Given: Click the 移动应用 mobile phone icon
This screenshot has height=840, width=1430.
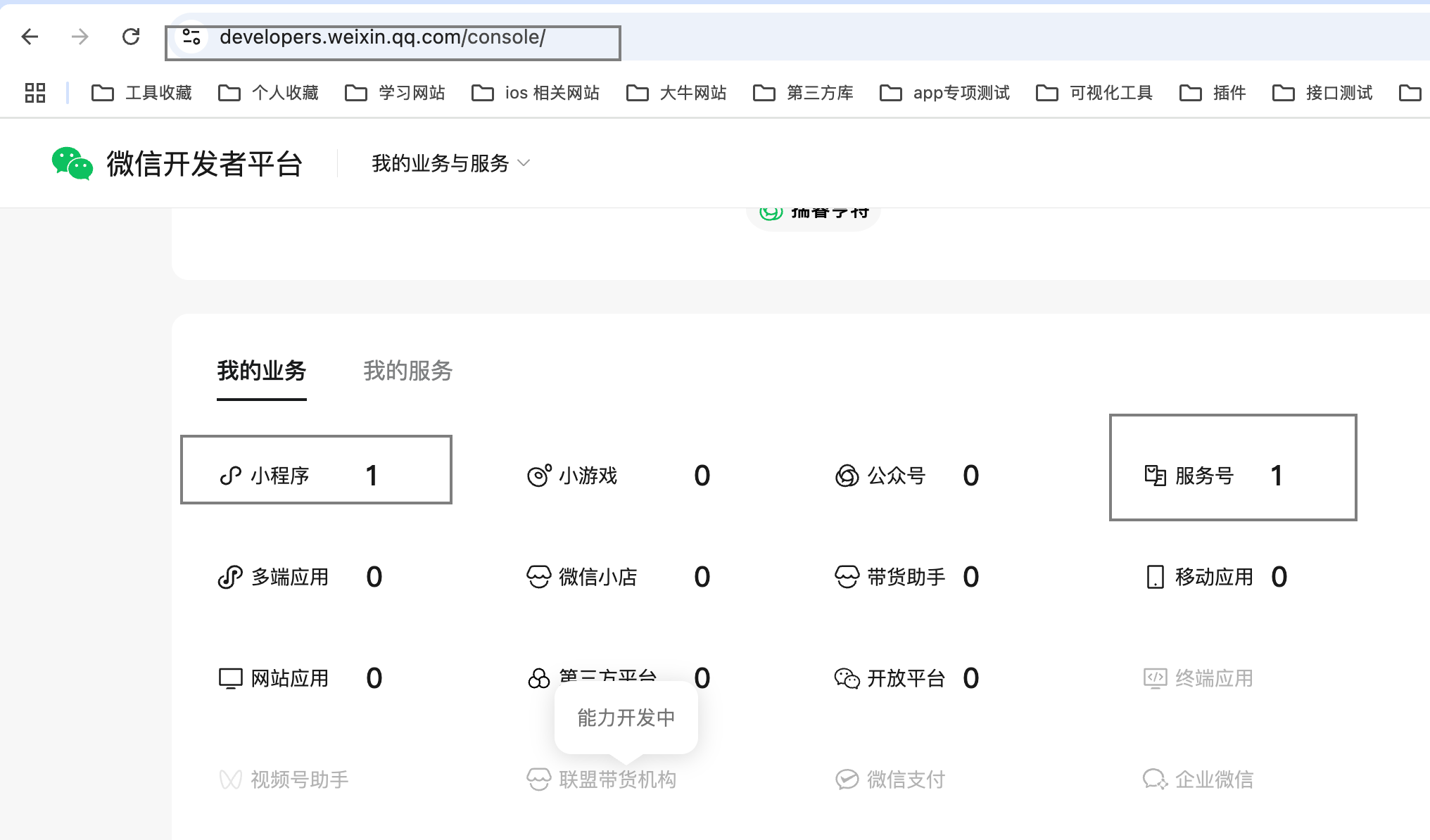Looking at the screenshot, I should coord(1155,578).
